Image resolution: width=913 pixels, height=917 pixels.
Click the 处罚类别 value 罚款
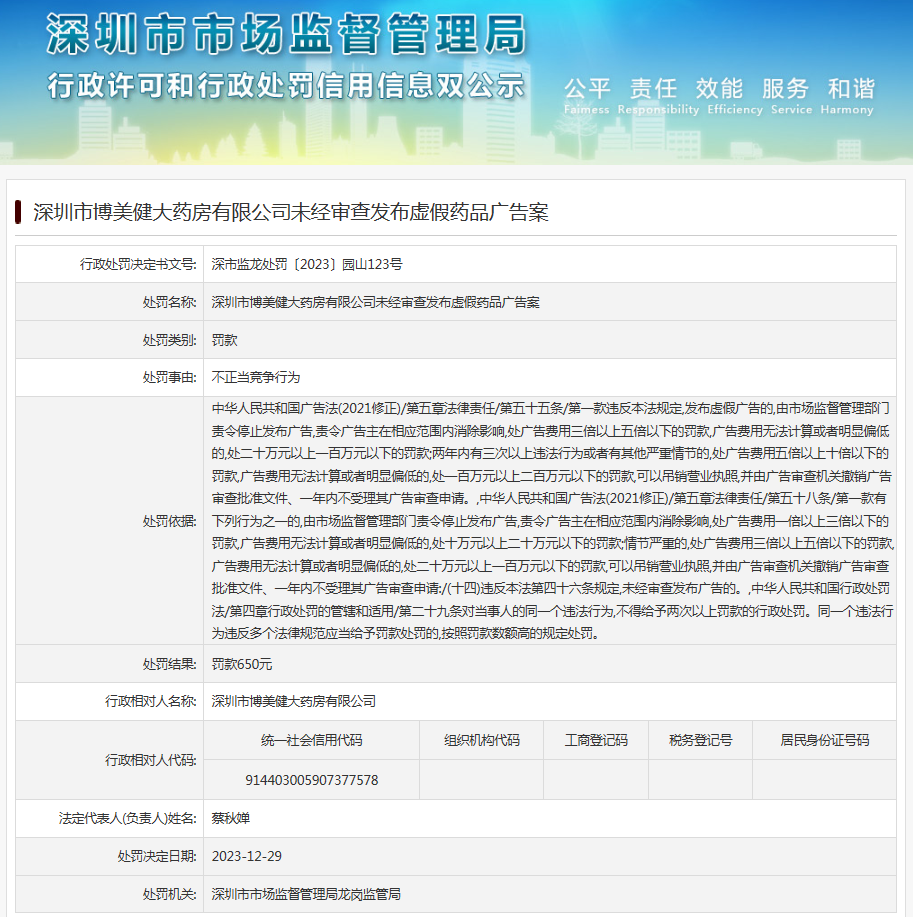[224, 340]
